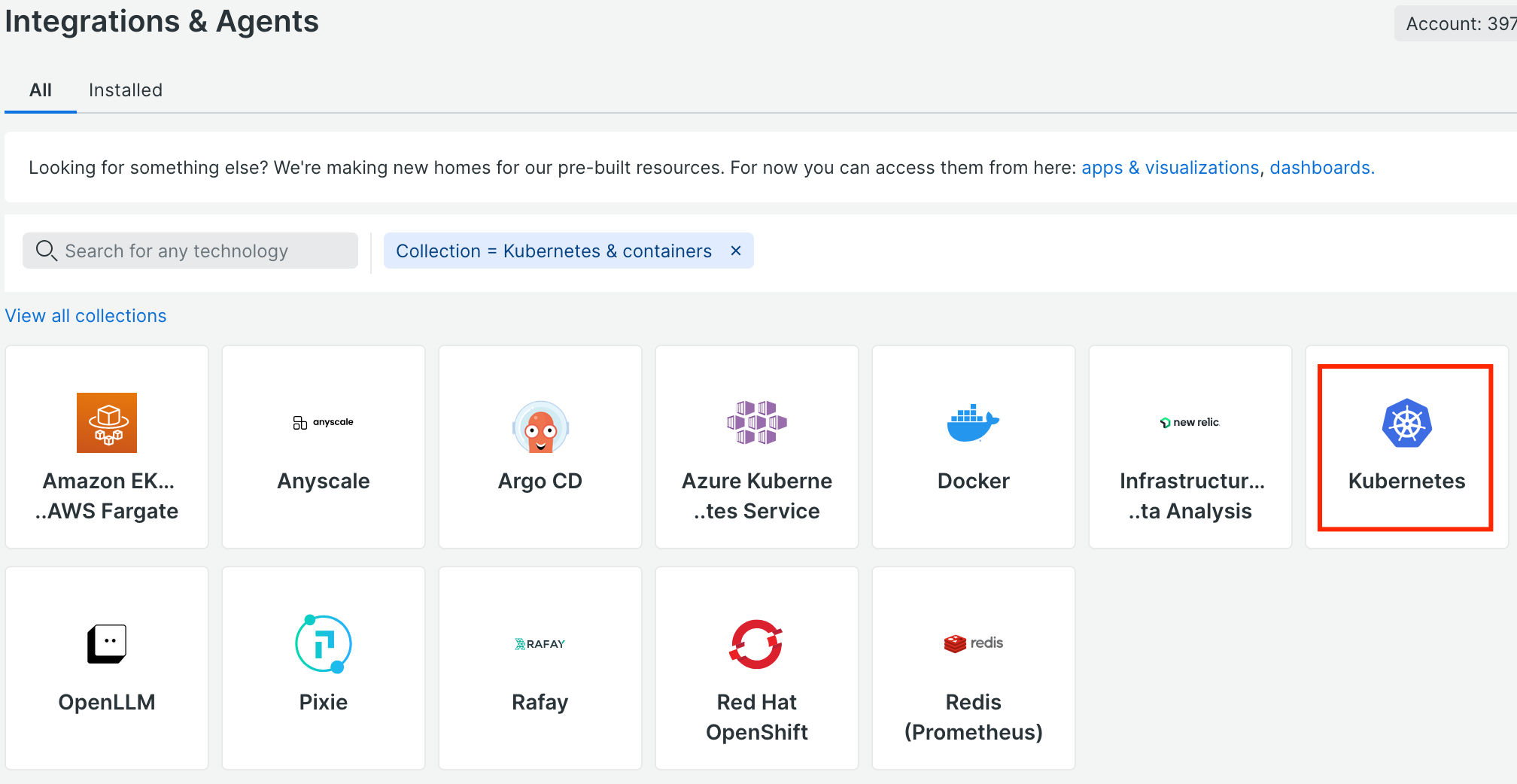Click the search magnifier icon
This screenshot has width=1517, height=784.
click(x=47, y=251)
